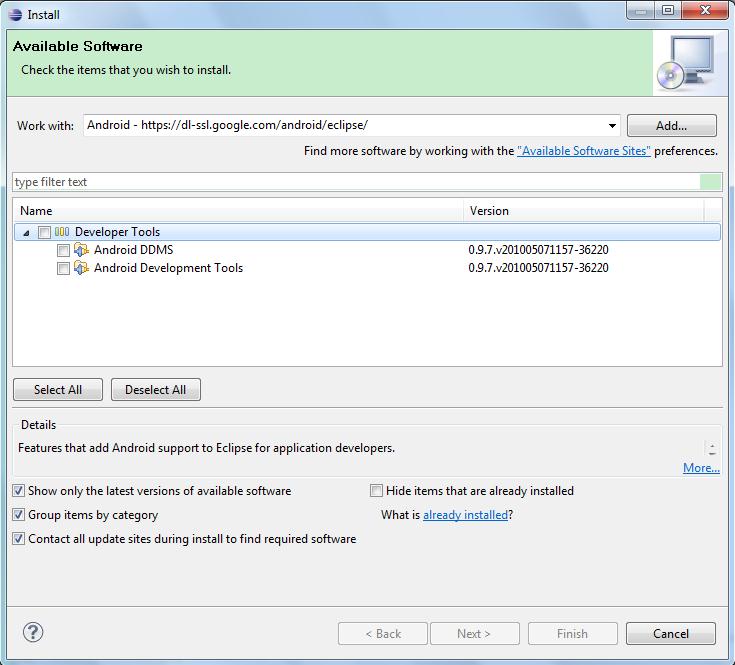Check the Android Development Tools checkbox
This screenshot has height=665, width=735.
(x=63, y=268)
